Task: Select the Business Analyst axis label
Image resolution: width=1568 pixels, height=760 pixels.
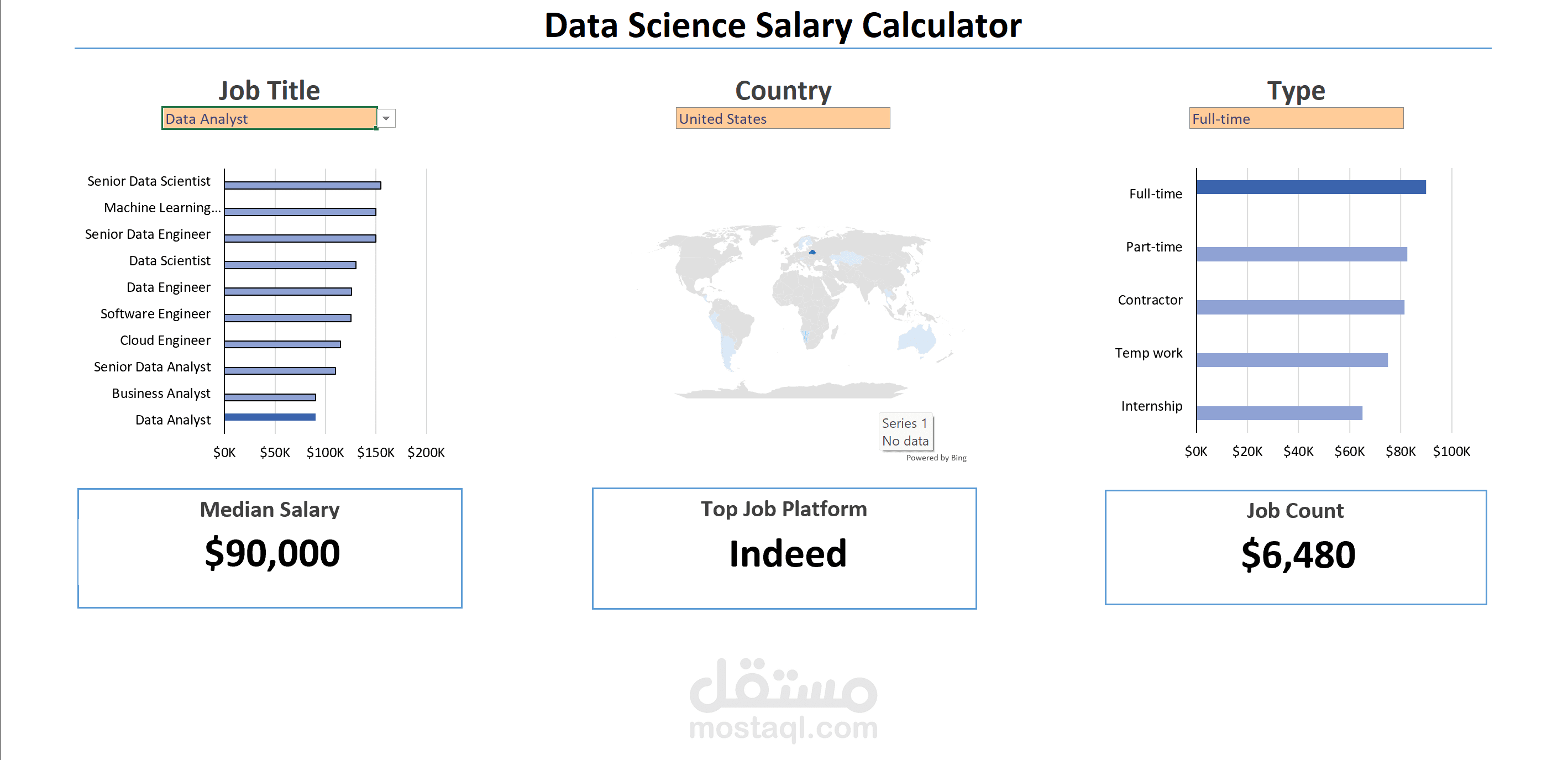Action: pyautogui.click(x=160, y=392)
